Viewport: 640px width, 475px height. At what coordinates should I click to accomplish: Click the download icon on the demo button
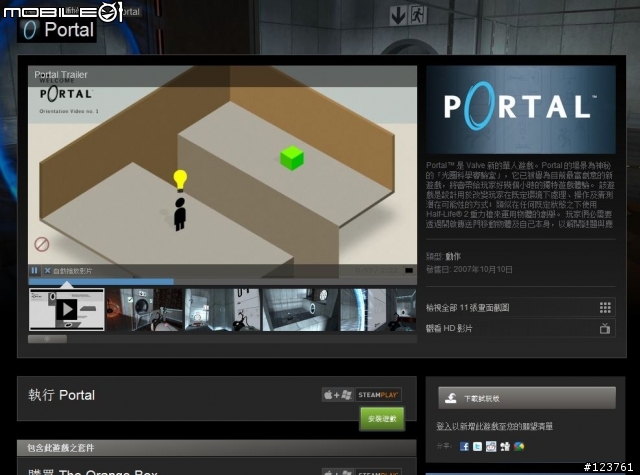tap(451, 398)
